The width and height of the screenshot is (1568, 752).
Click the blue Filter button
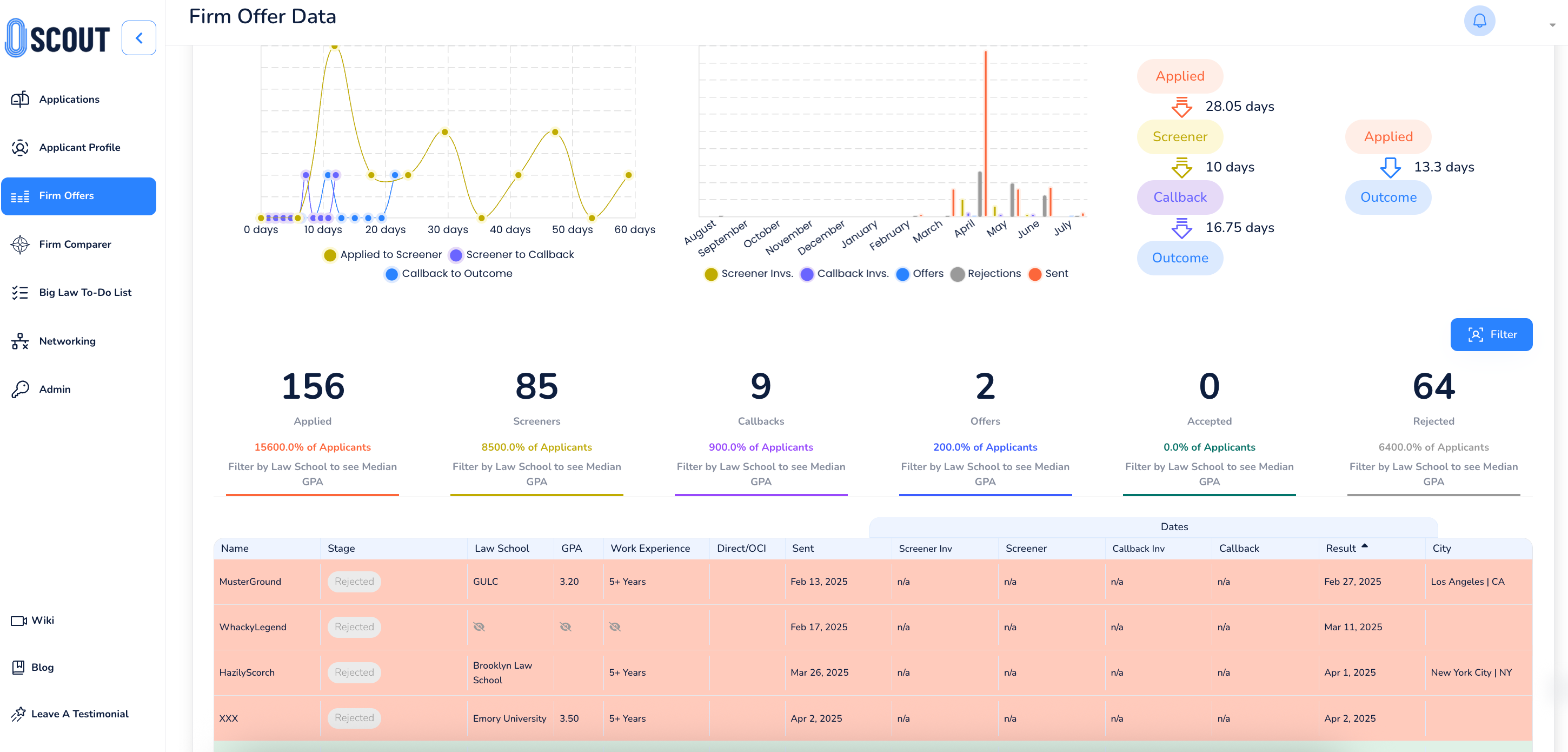[1491, 334]
